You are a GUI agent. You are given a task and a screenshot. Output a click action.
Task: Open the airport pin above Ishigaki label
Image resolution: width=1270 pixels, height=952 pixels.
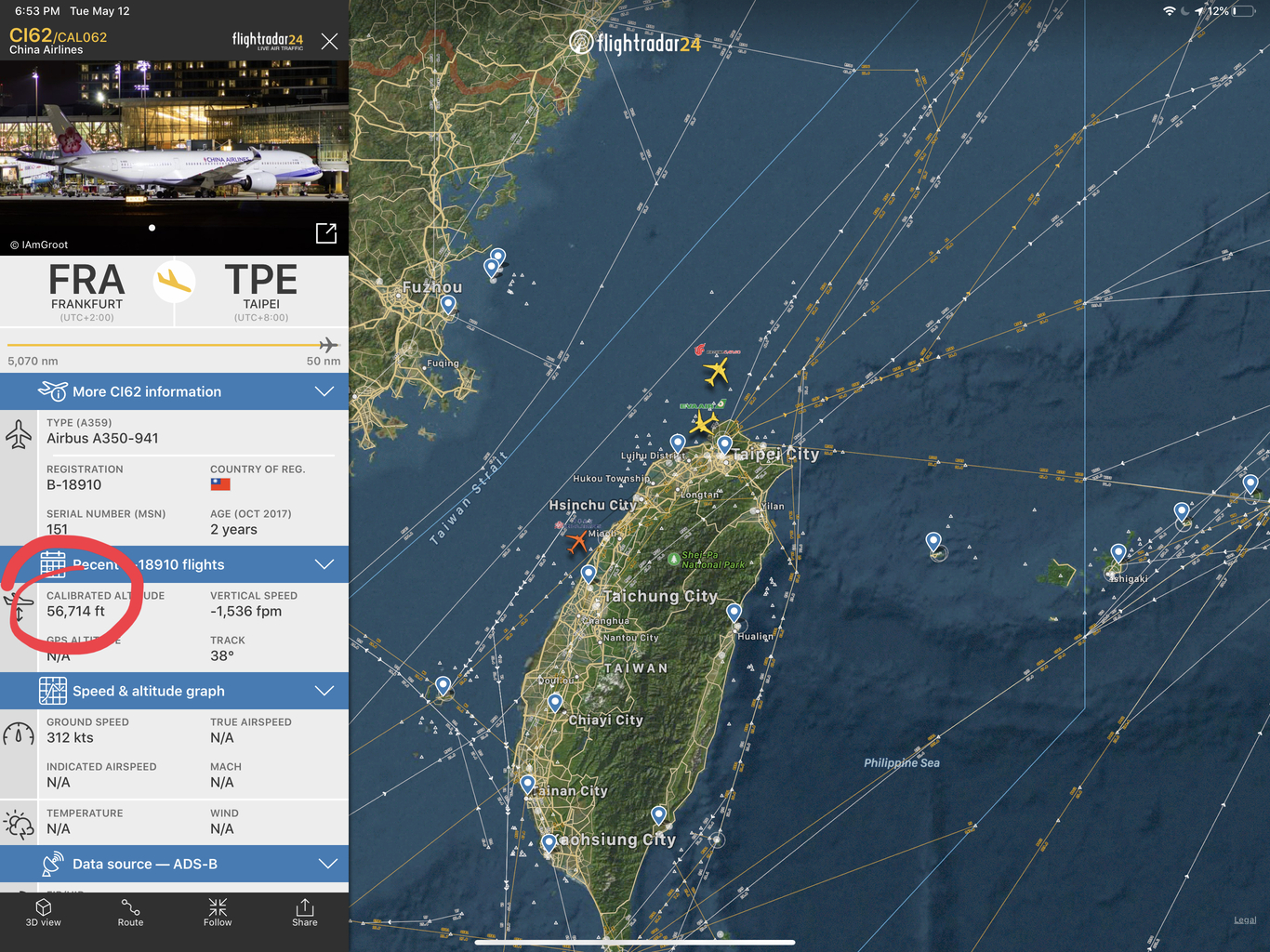[x=1118, y=554]
